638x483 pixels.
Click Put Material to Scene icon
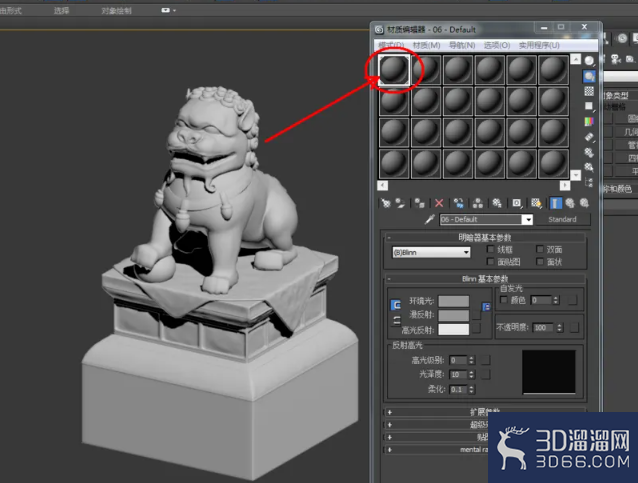(x=400, y=203)
